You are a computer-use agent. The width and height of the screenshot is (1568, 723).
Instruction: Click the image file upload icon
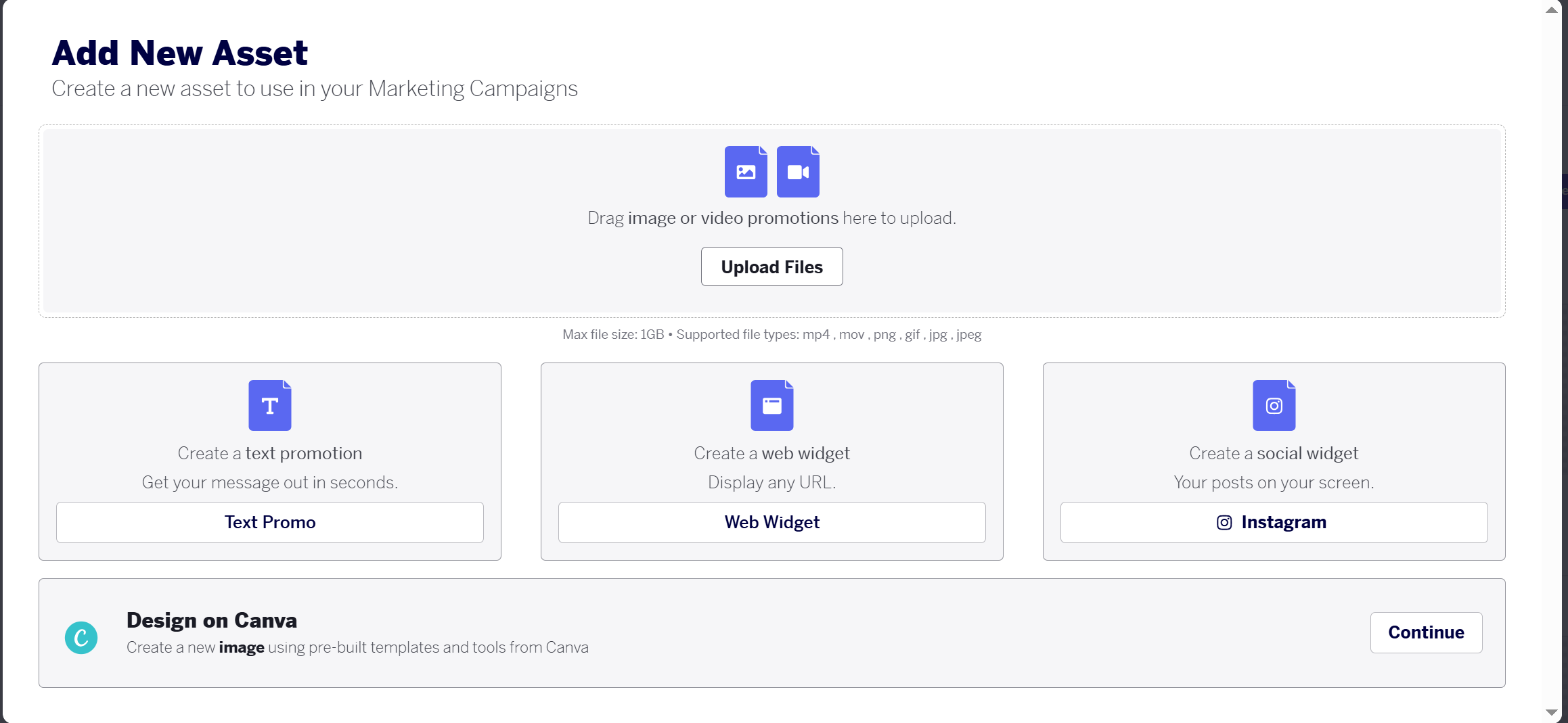click(746, 172)
